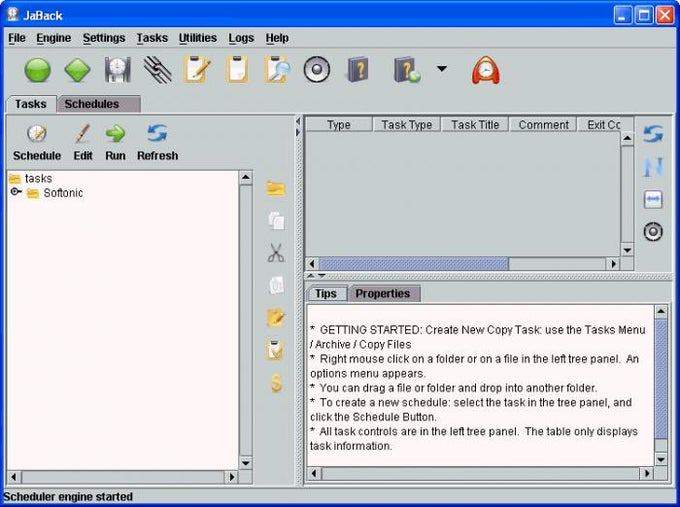Screen dimensions: 680x507
Task: Click the yellow folder side icon
Action: click(x=276, y=189)
